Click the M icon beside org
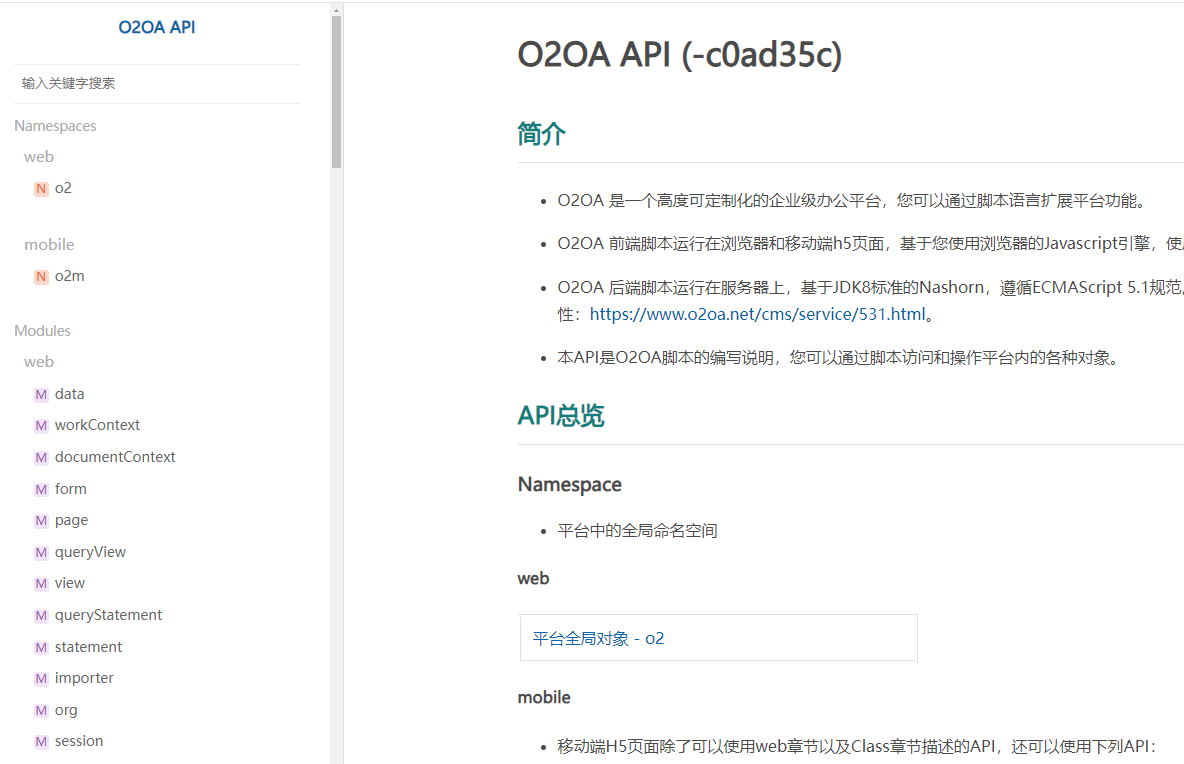 point(41,710)
